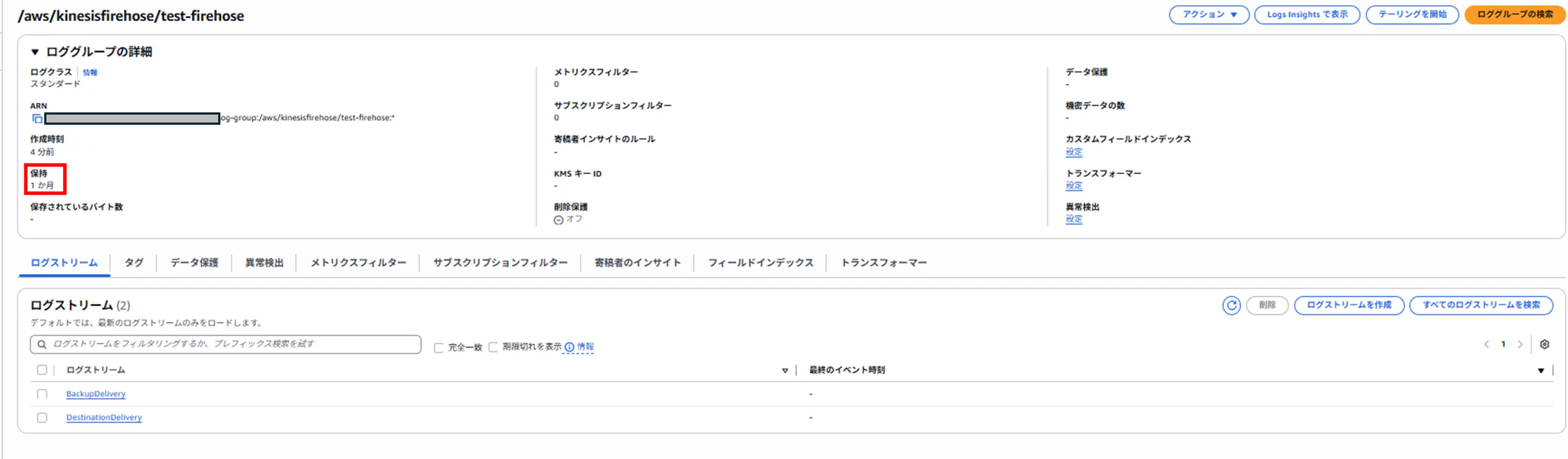Click すべてのログストリームを検索 button

1481,305
